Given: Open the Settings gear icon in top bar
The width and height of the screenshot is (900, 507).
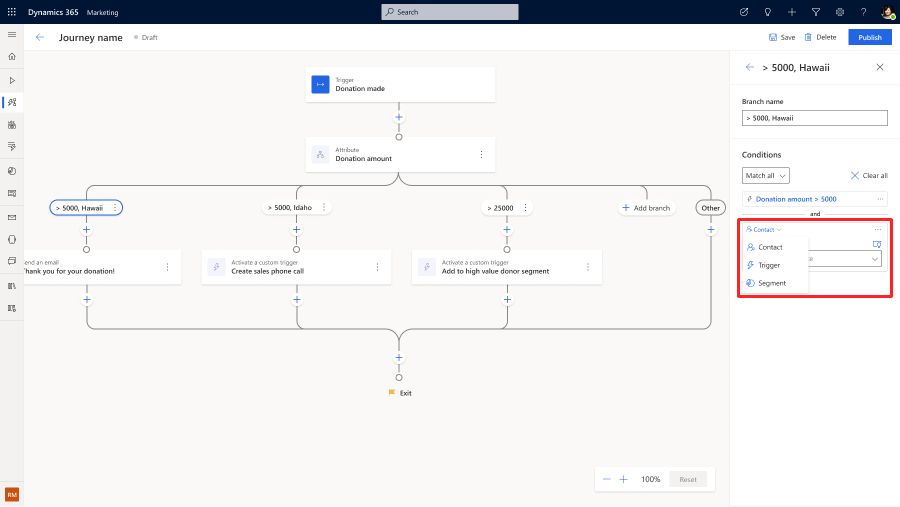Looking at the screenshot, I should 839,12.
